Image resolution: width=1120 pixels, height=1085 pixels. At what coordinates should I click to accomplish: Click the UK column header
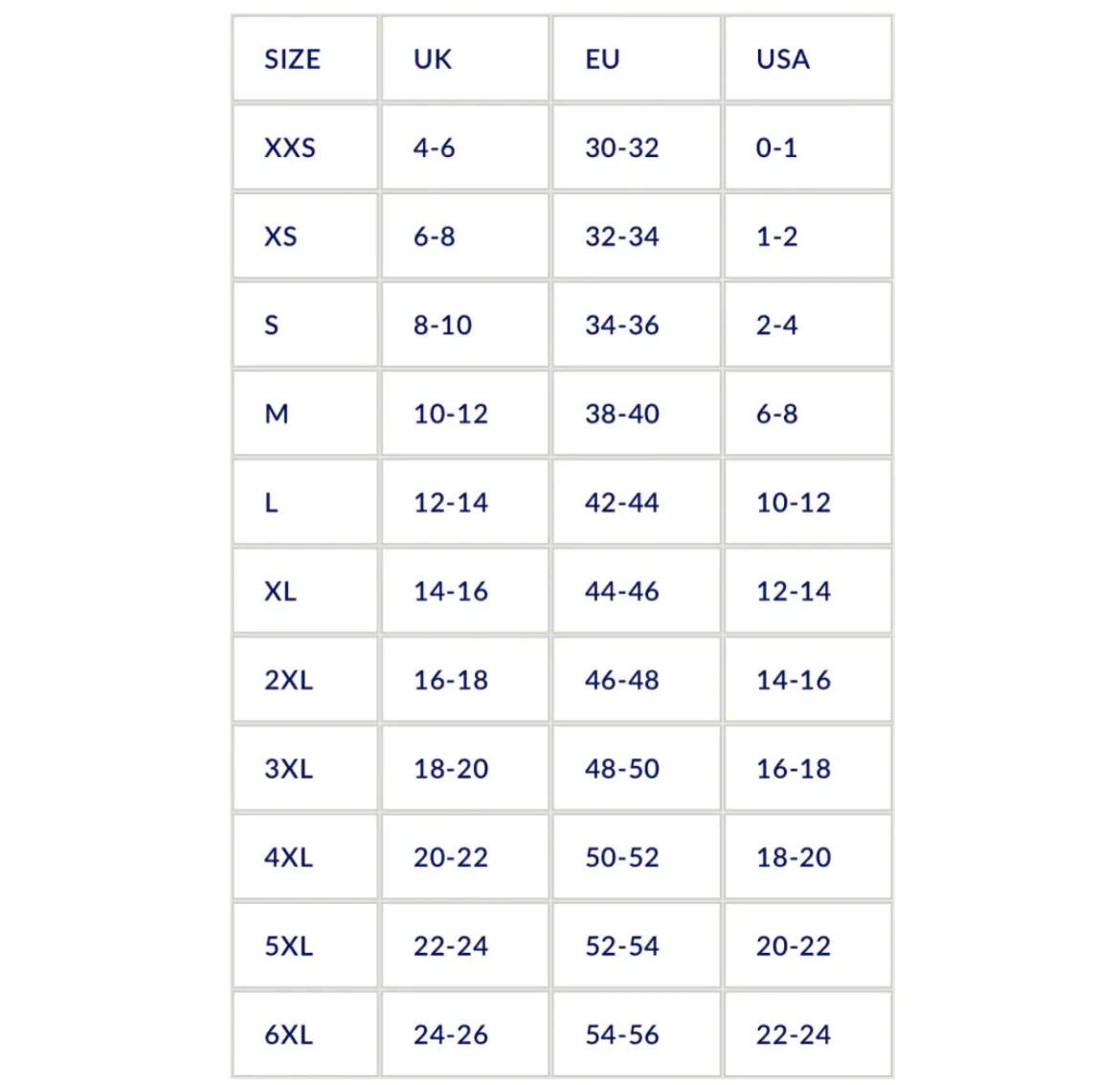pyautogui.click(x=465, y=58)
